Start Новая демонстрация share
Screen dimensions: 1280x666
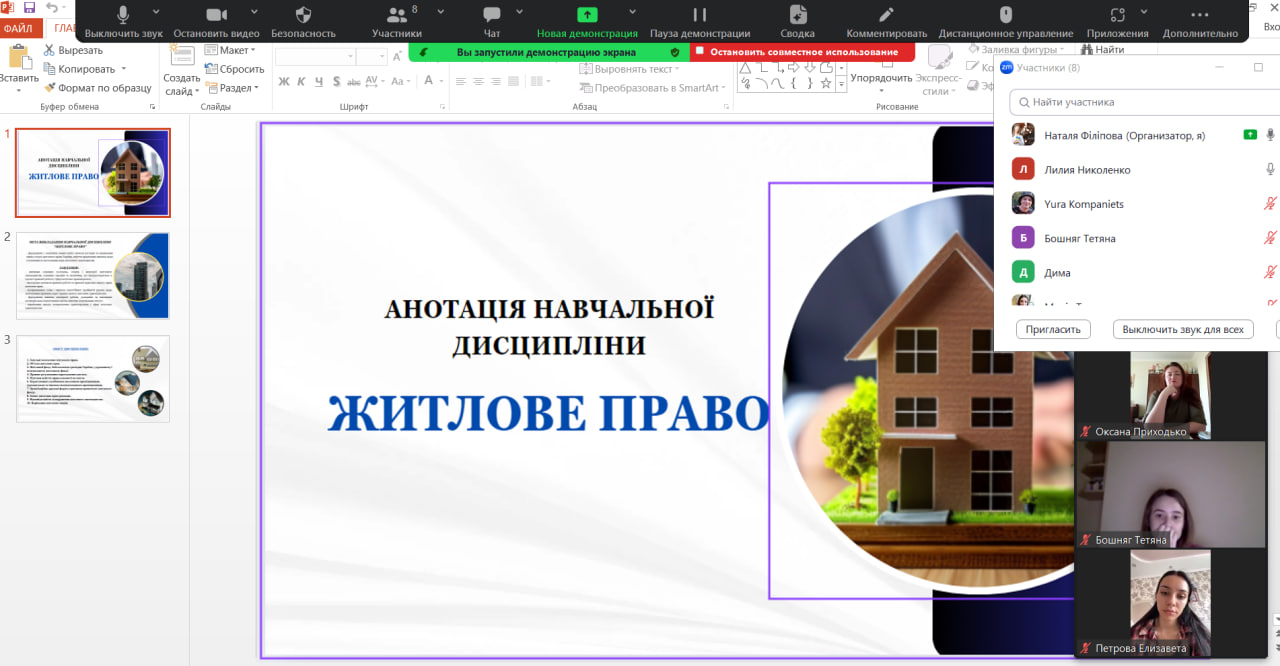[587, 21]
